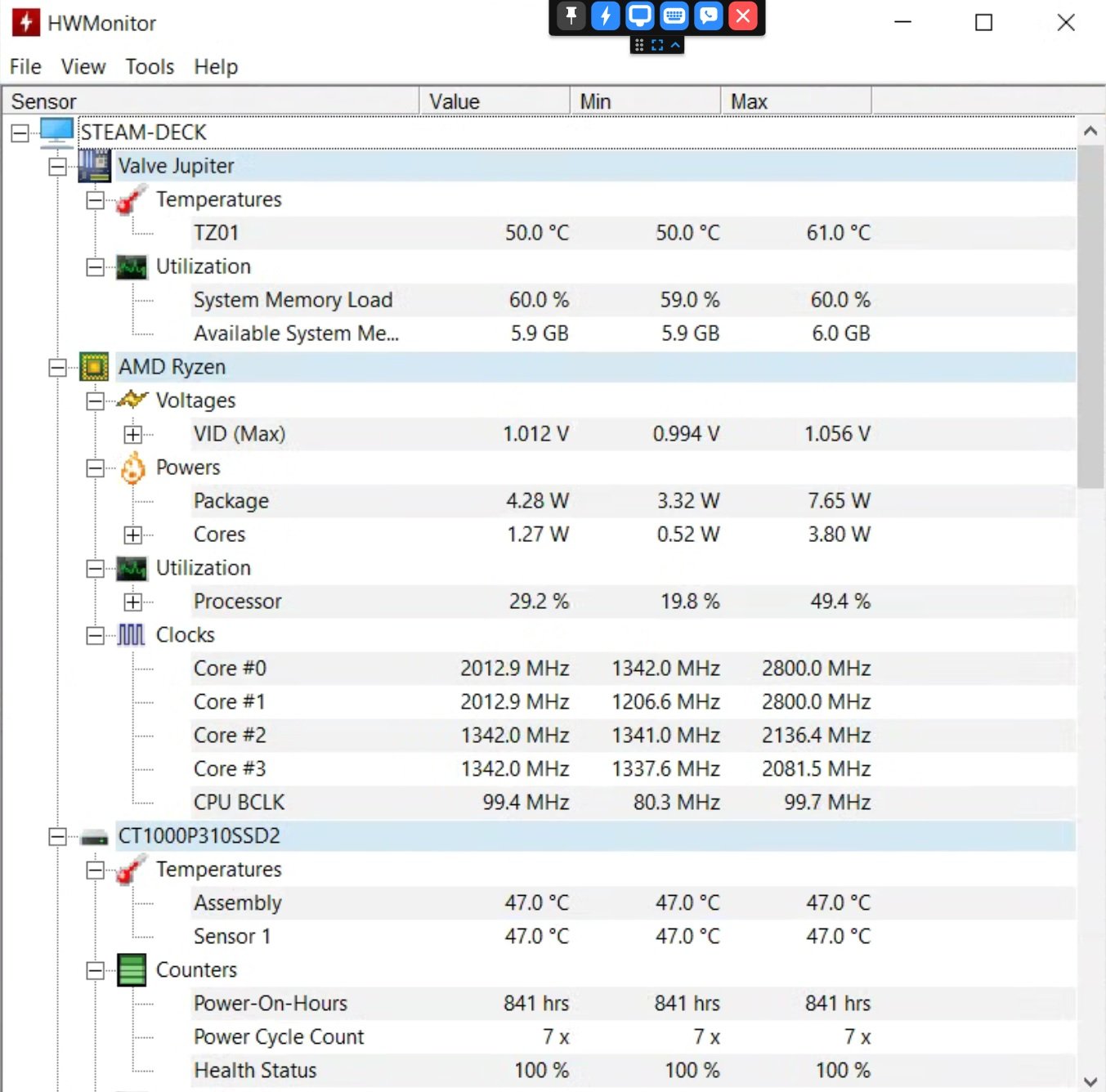Viewport: 1106px width, 1092px height.
Task: Open the keyboard icon in the floating toolbar
Action: (674, 16)
